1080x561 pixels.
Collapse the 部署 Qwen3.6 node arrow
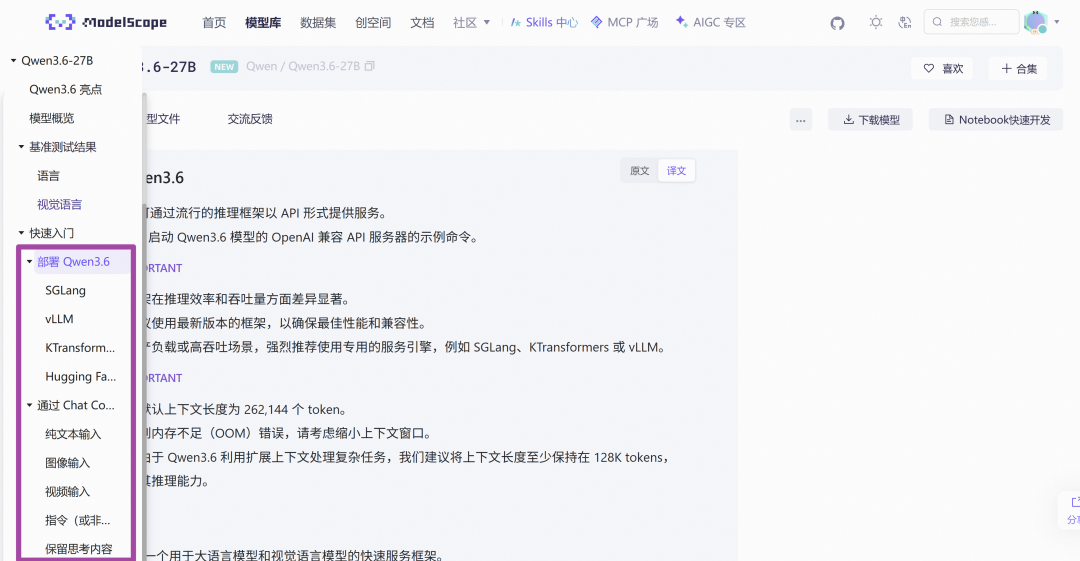point(30,262)
